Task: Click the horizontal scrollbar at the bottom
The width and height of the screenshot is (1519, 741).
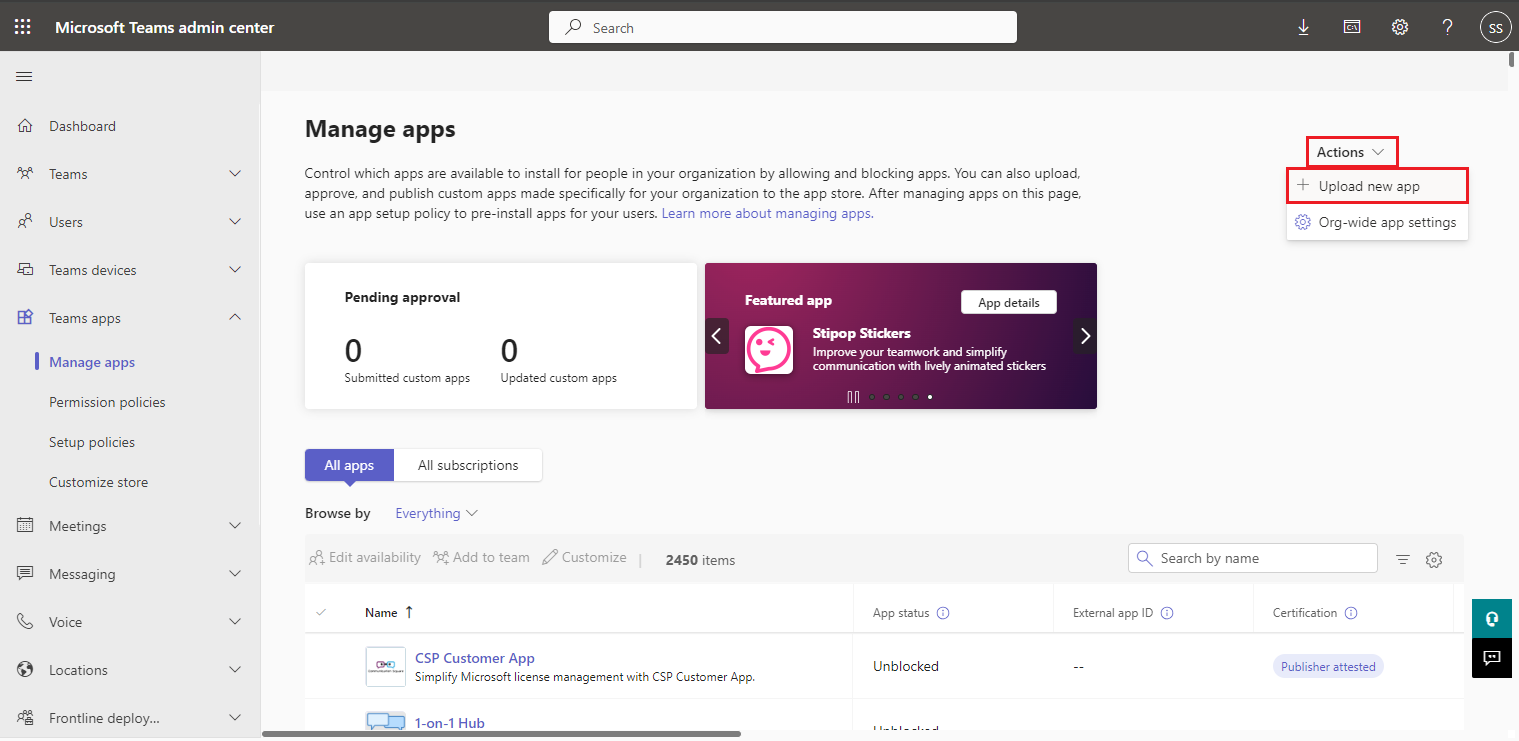Action: [x=501, y=733]
